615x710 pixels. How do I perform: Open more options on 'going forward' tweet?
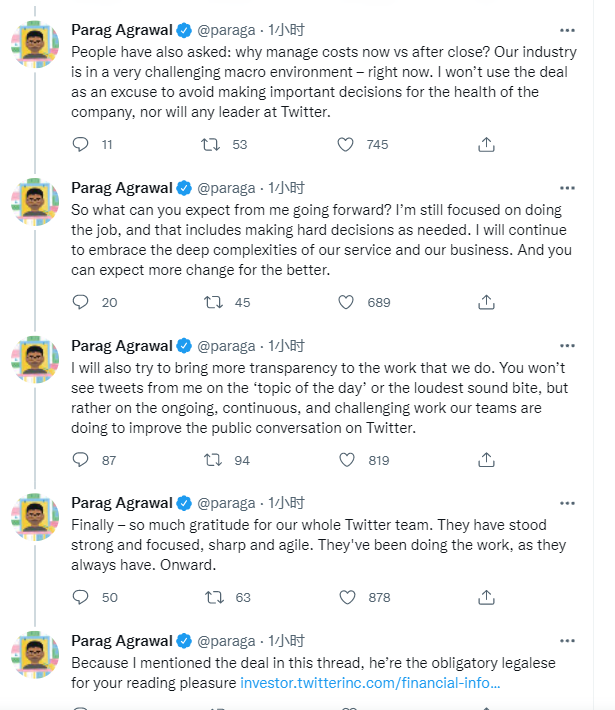coord(567,187)
